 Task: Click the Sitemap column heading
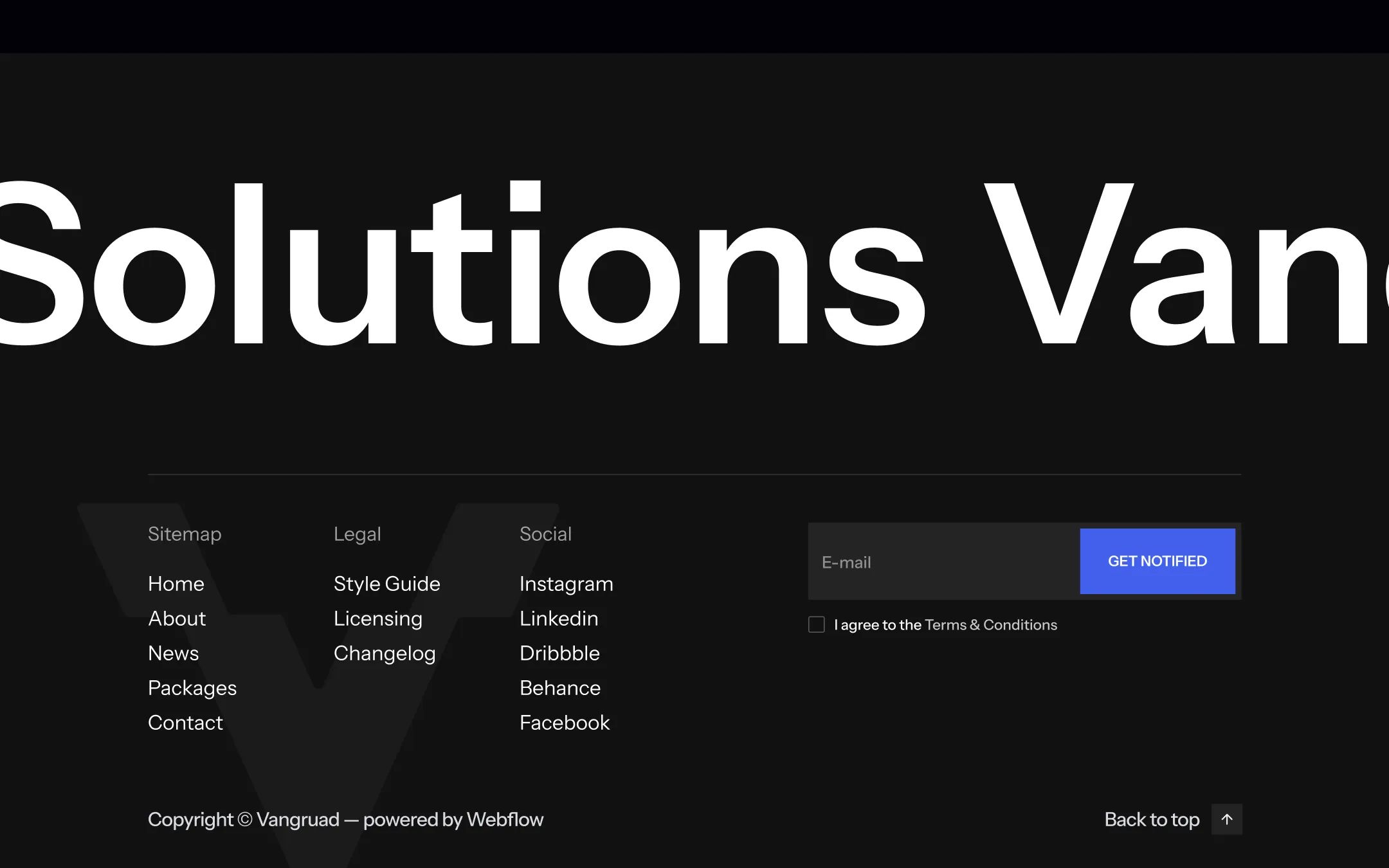(x=185, y=534)
